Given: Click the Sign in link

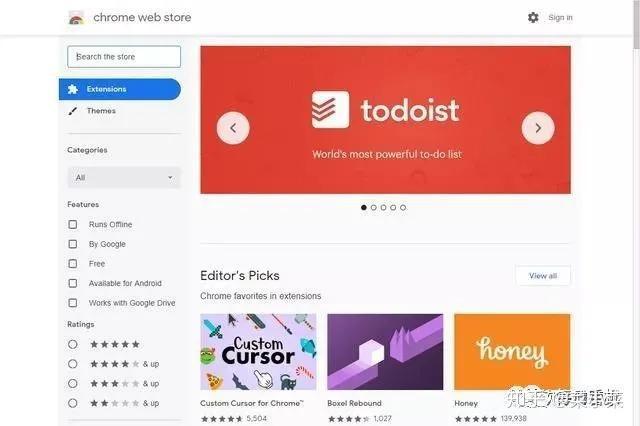Looking at the screenshot, I should click(x=560, y=18).
